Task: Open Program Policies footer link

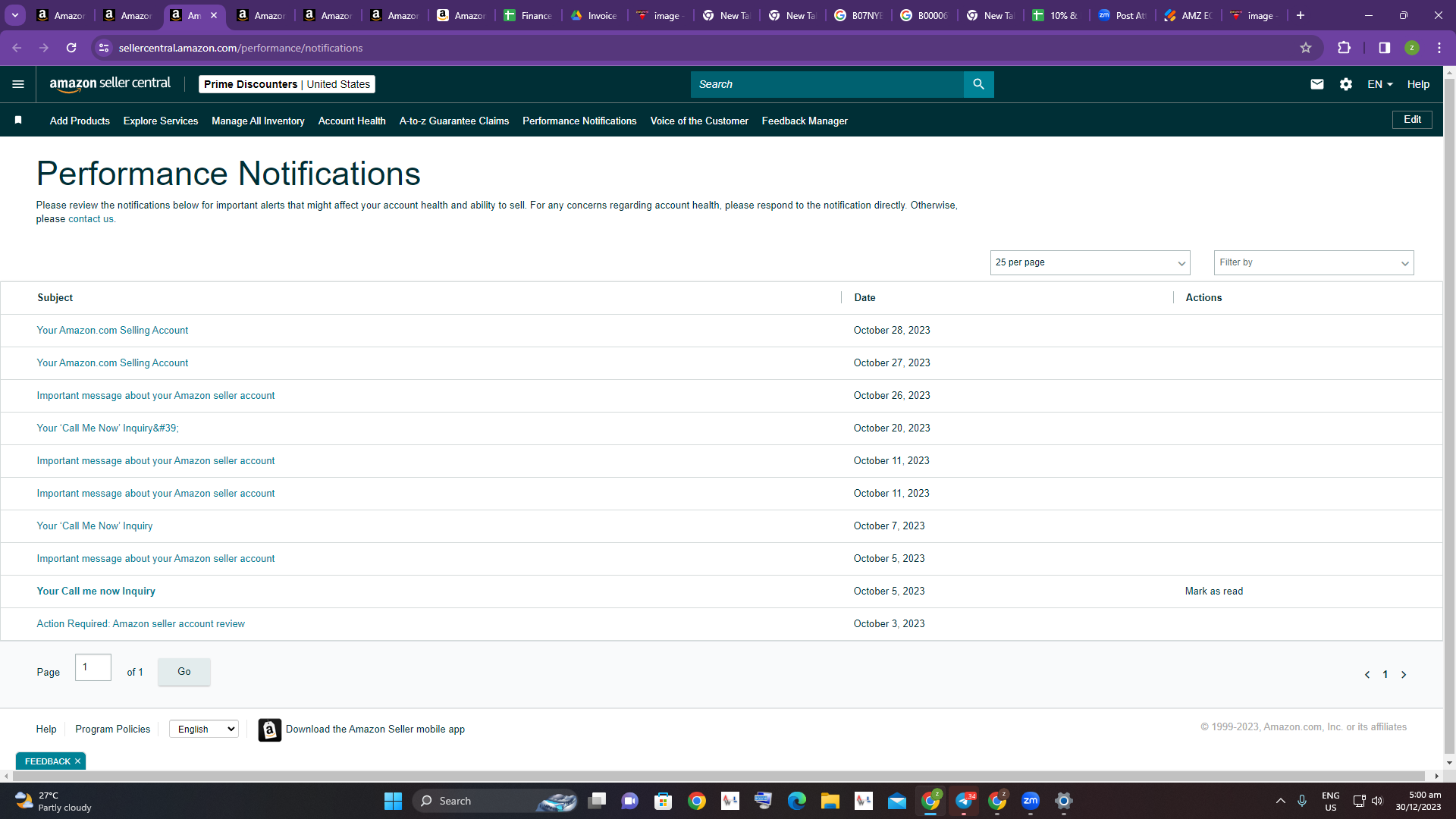Action: [112, 730]
